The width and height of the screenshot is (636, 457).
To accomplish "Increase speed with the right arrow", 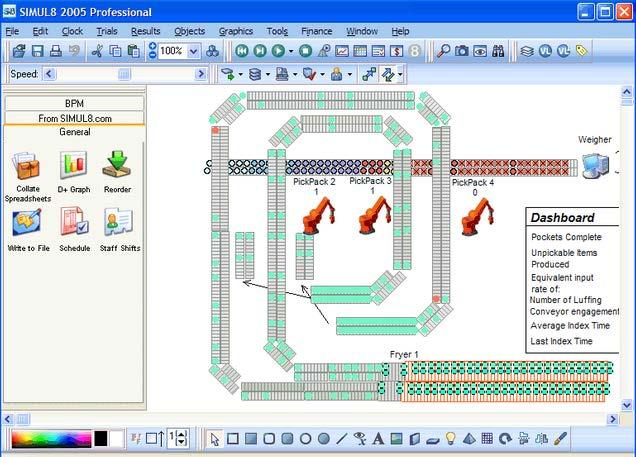I will point(200,74).
